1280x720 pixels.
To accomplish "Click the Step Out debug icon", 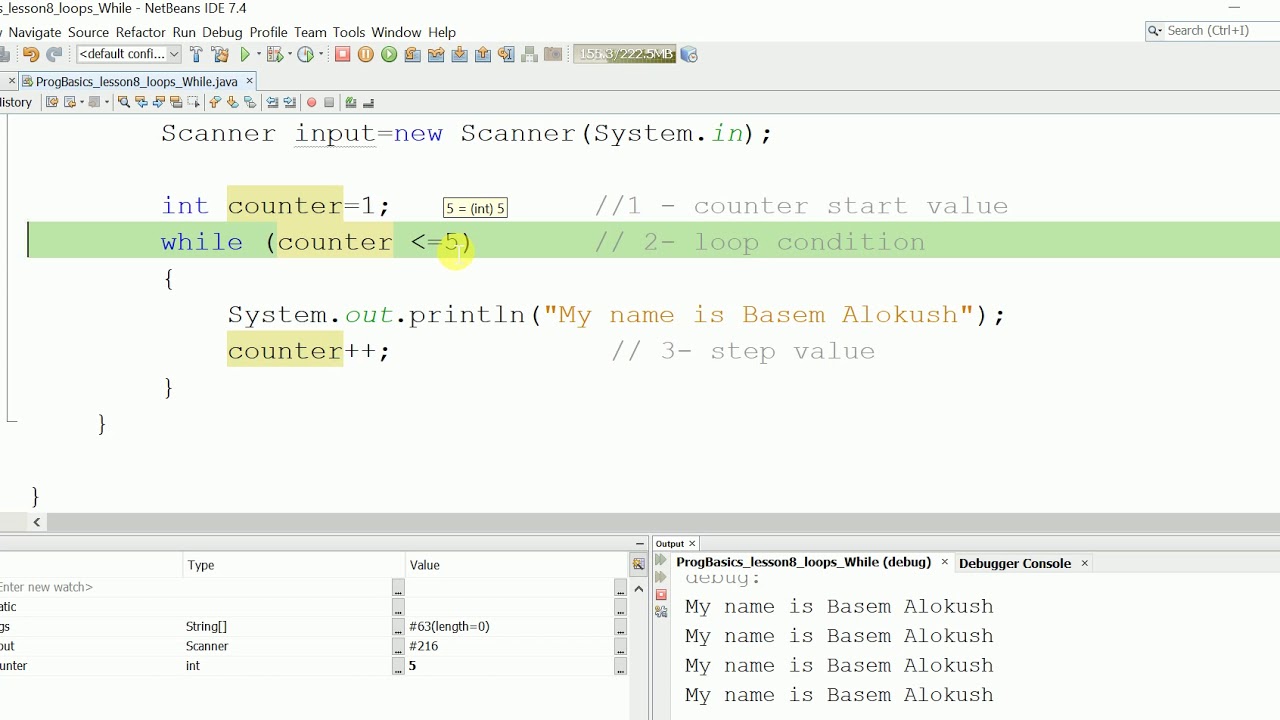I will 483,54.
